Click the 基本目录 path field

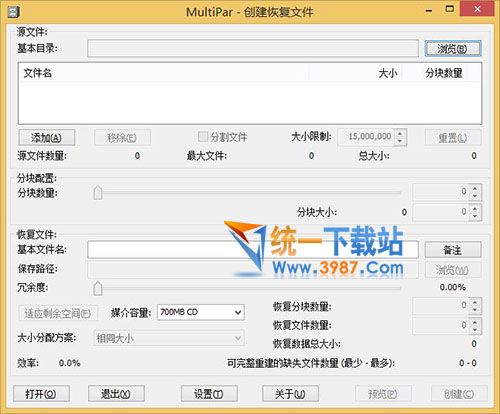[253, 49]
